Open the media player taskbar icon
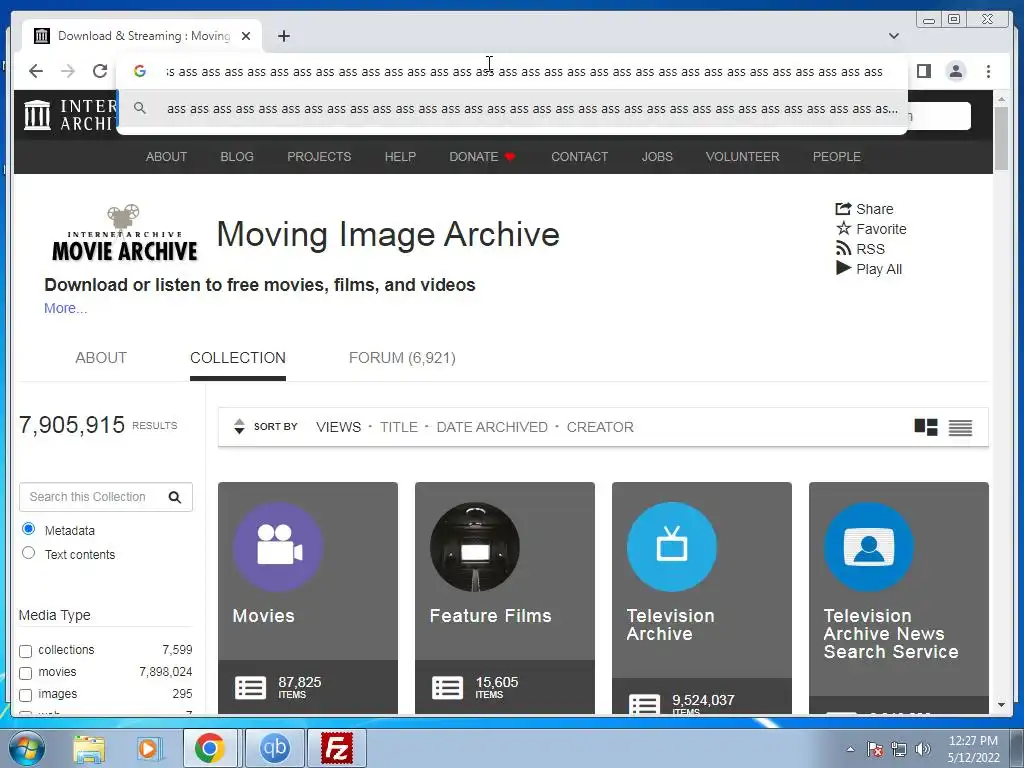1024x768 pixels. [149, 748]
